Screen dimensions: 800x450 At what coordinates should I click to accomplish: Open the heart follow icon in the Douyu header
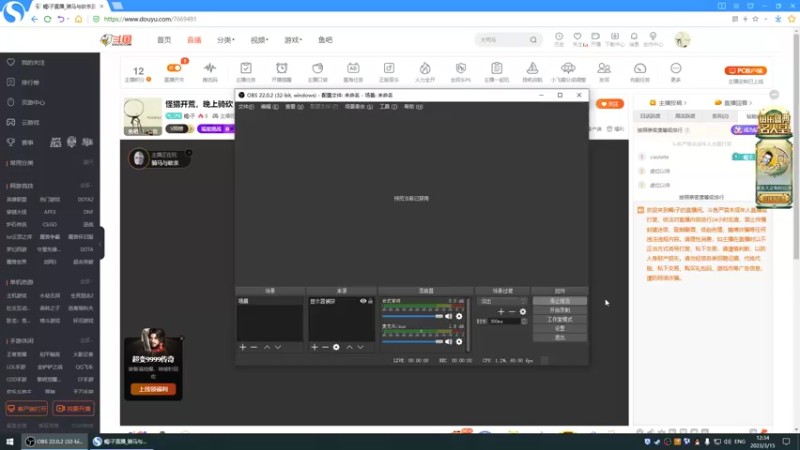(577, 36)
